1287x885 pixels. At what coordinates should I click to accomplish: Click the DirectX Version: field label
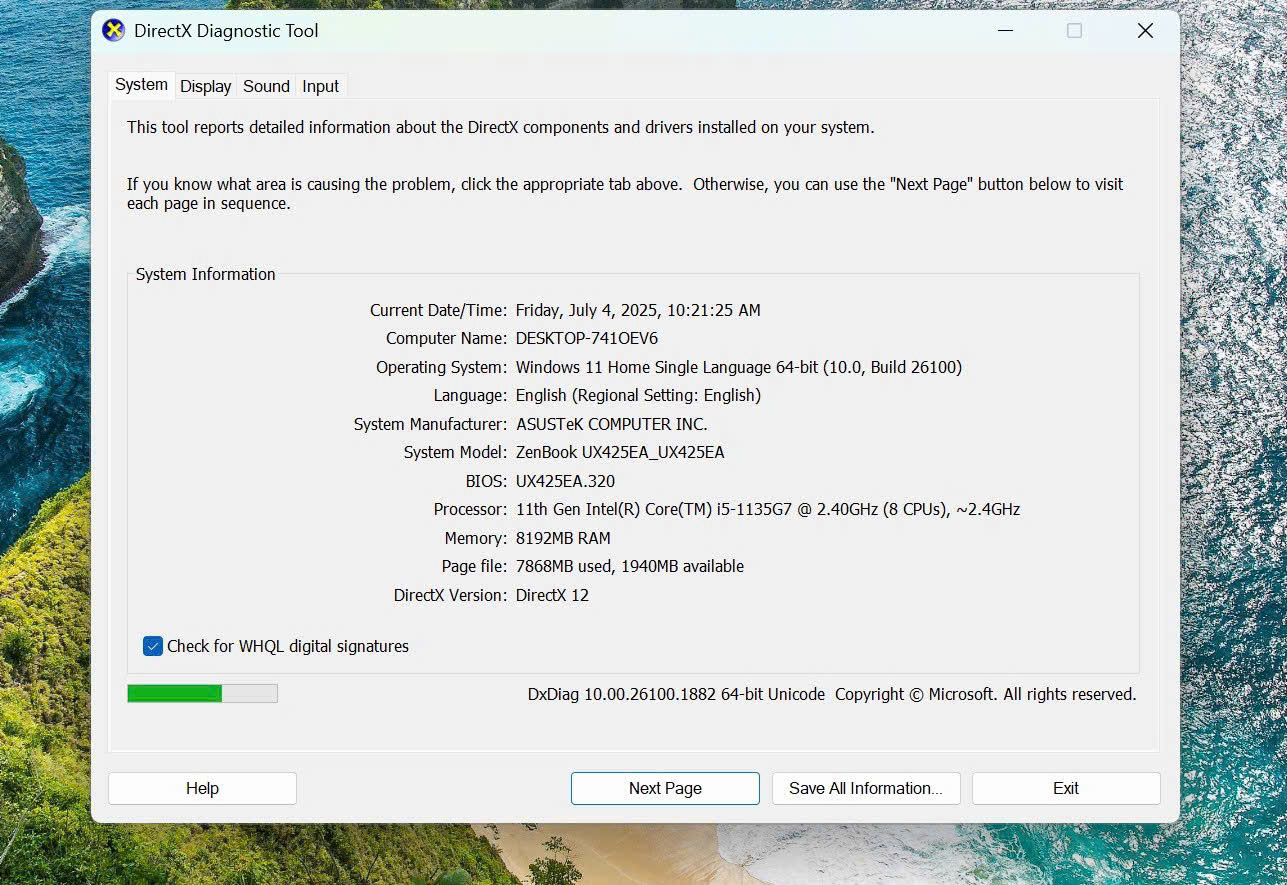[x=450, y=595]
